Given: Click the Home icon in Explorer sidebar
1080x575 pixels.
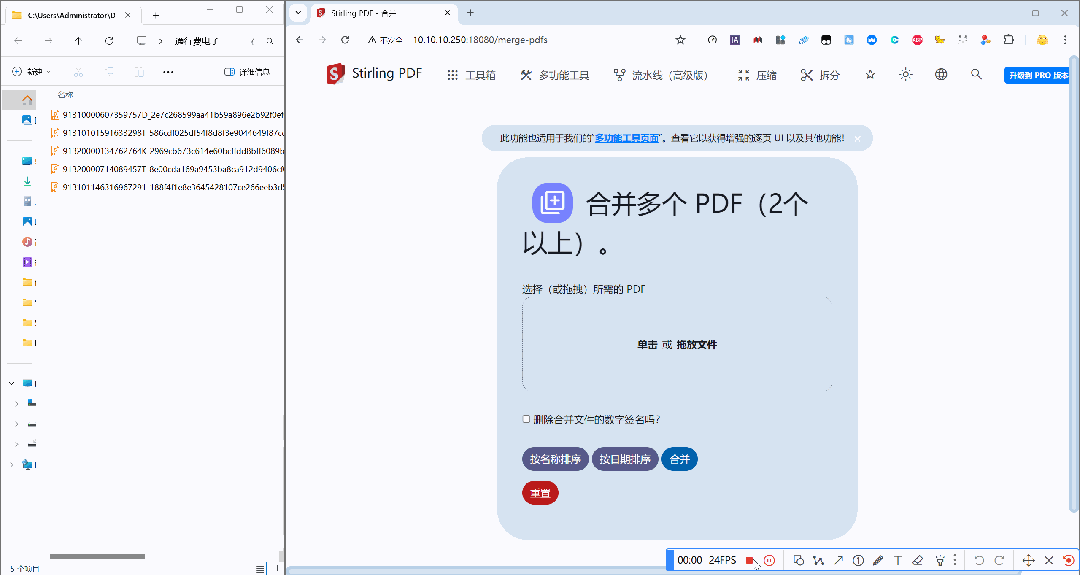Looking at the screenshot, I should (28, 101).
